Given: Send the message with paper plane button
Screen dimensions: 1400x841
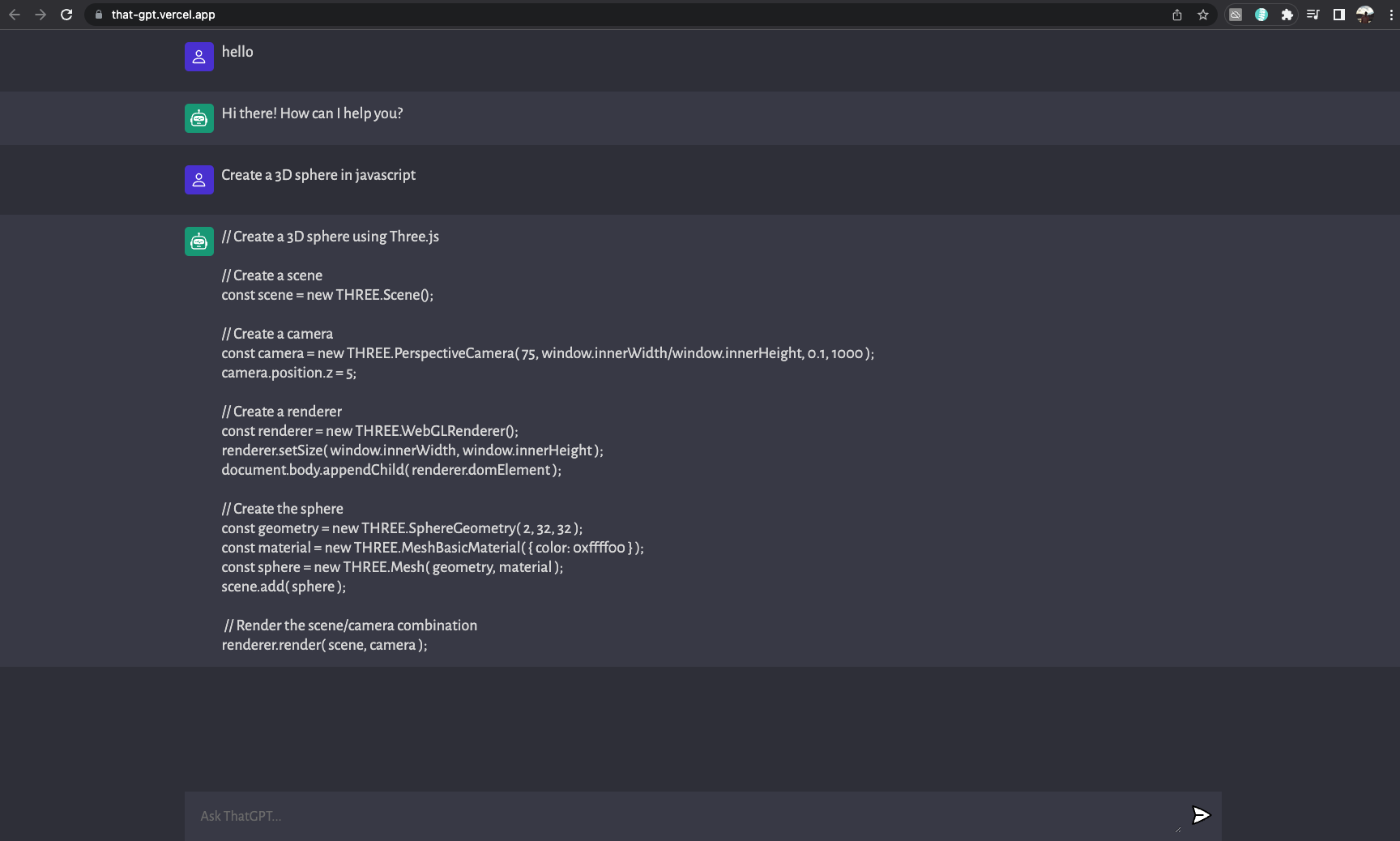Looking at the screenshot, I should click(1202, 815).
